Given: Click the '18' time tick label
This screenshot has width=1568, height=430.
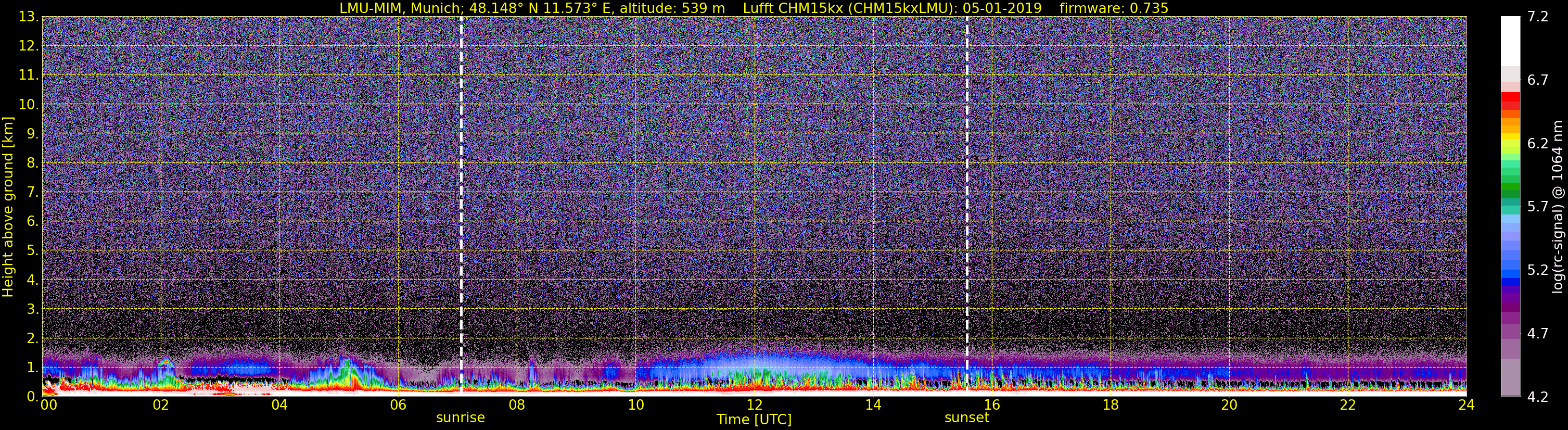Looking at the screenshot, I should click(1110, 405).
